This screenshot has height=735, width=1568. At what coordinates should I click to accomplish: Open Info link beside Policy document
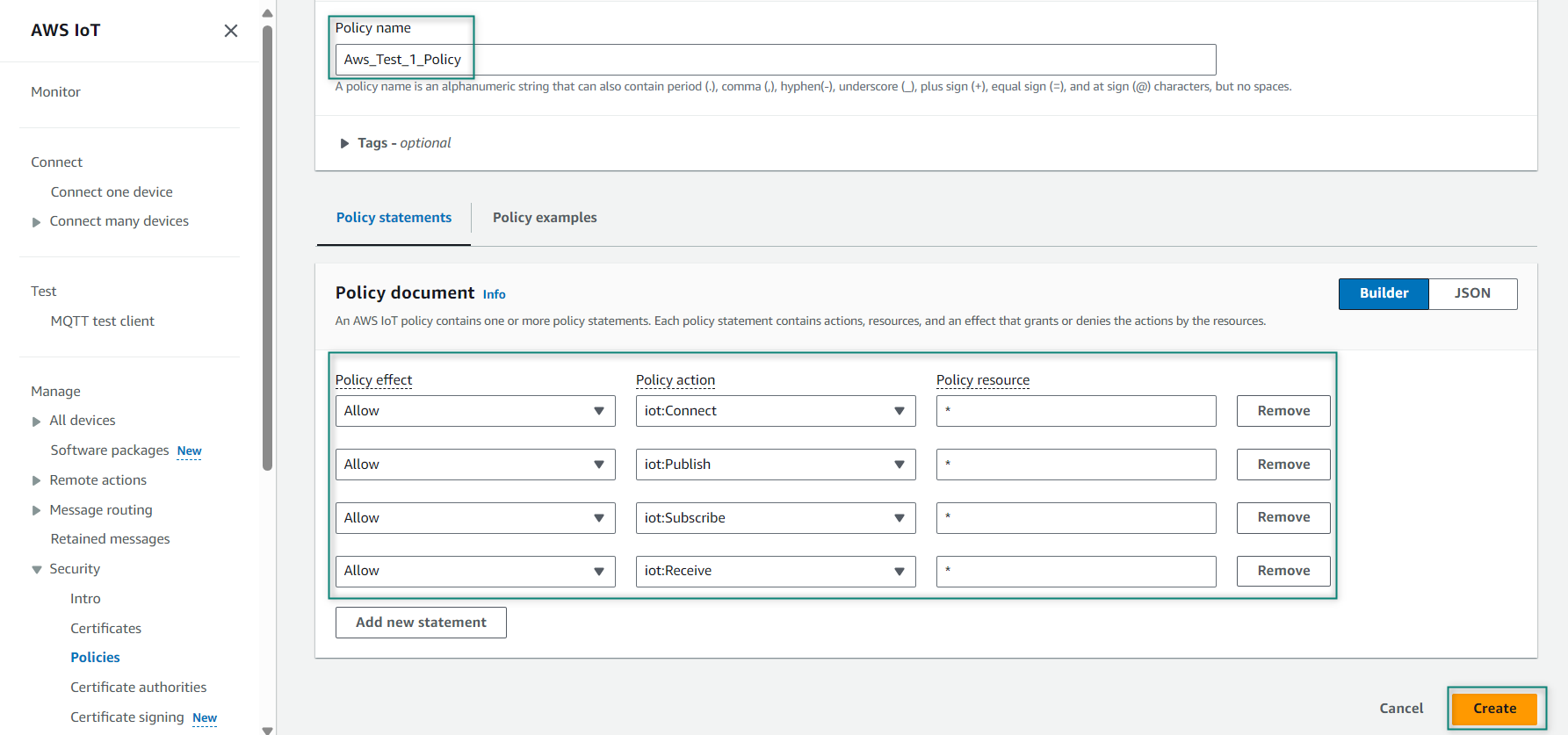(494, 295)
